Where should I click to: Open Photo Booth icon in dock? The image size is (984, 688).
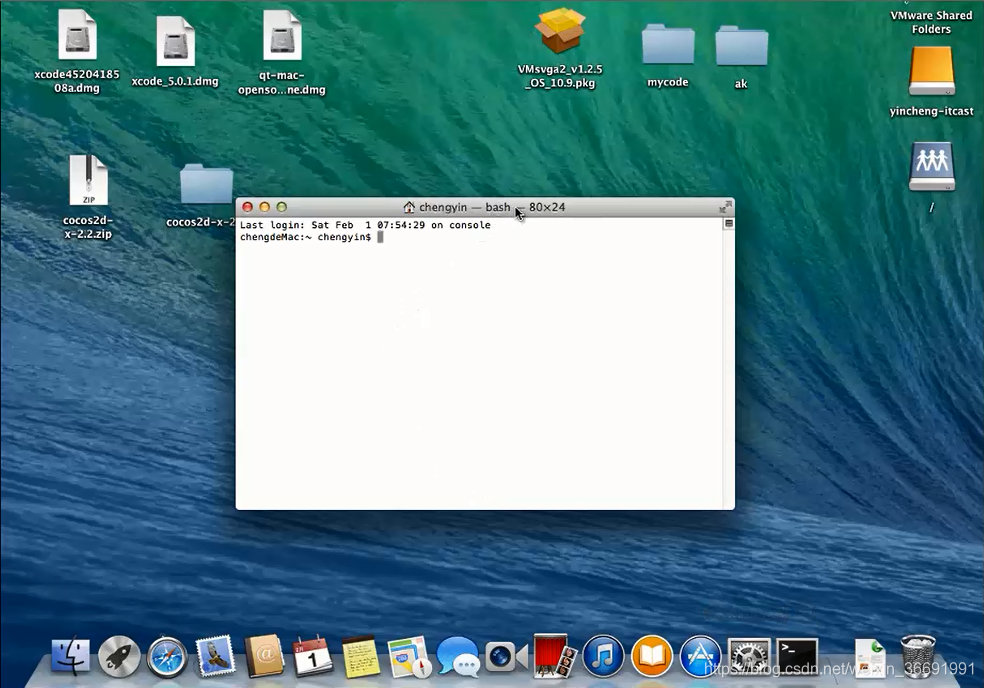(x=555, y=656)
